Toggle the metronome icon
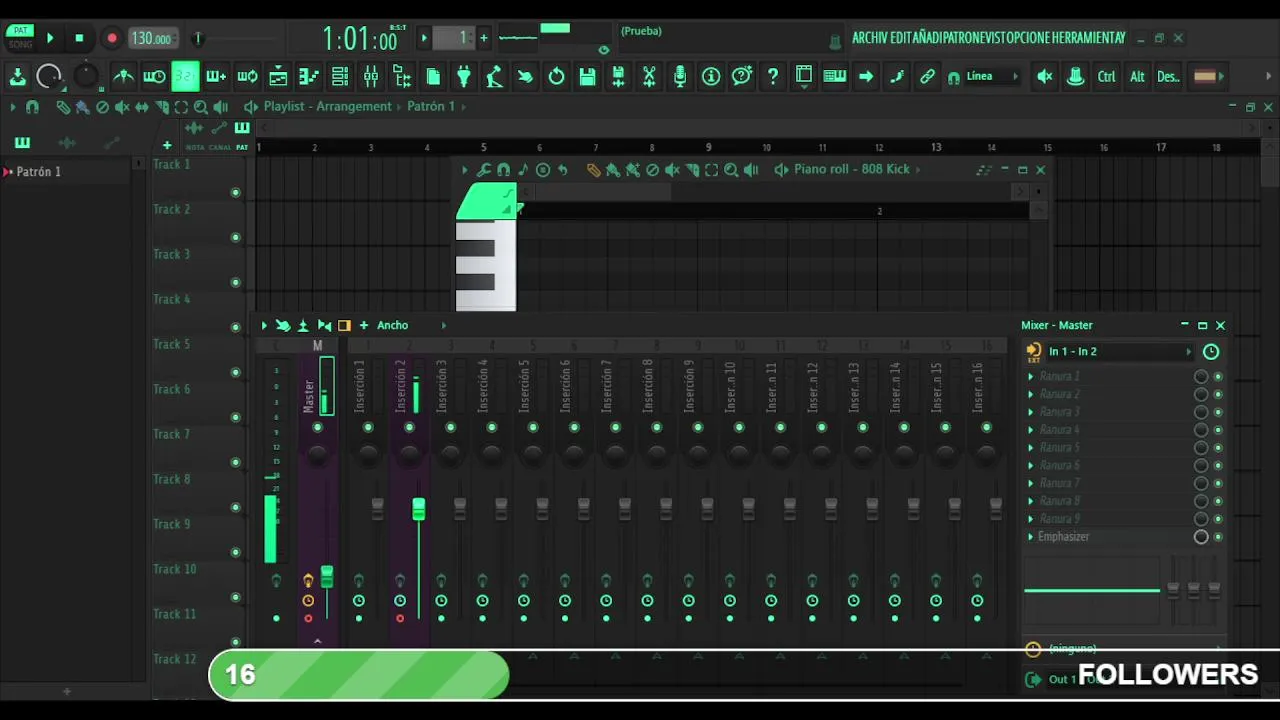The image size is (1280, 720). coord(124,76)
